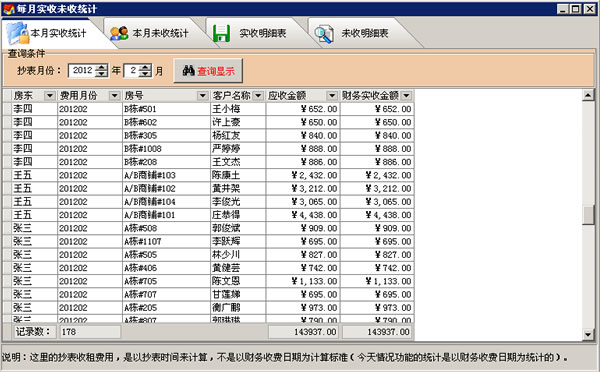Image resolution: width=600 pixels, height=372 pixels.
Task: Click the people icon on 本月未收统计 tab
Action: (x=119, y=33)
